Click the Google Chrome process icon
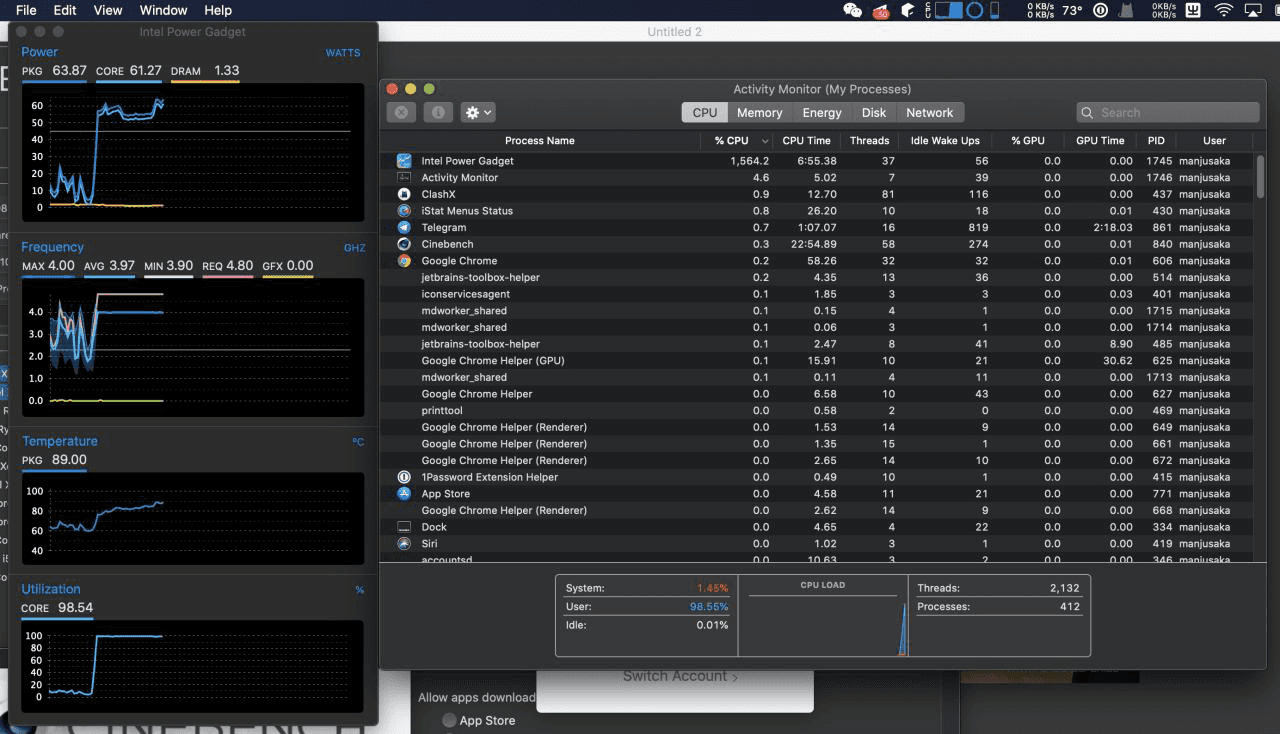 pos(404,261)
